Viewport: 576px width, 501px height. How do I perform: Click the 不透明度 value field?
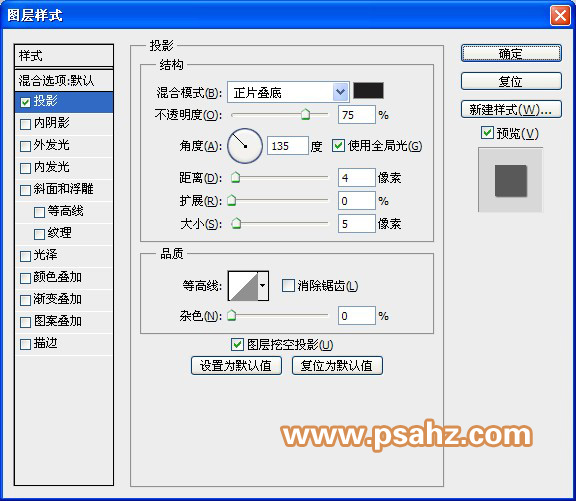pyautogui.click(x=357, y=115)
